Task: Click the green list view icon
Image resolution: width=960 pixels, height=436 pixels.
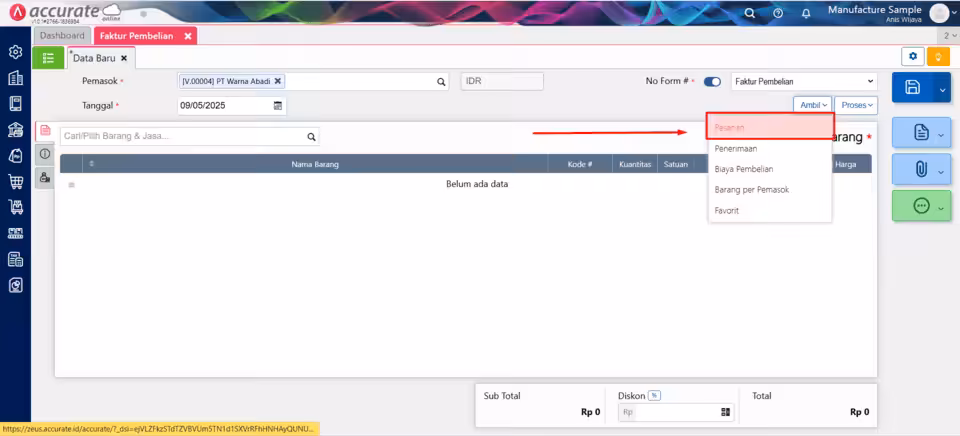Action: point(48,58)
